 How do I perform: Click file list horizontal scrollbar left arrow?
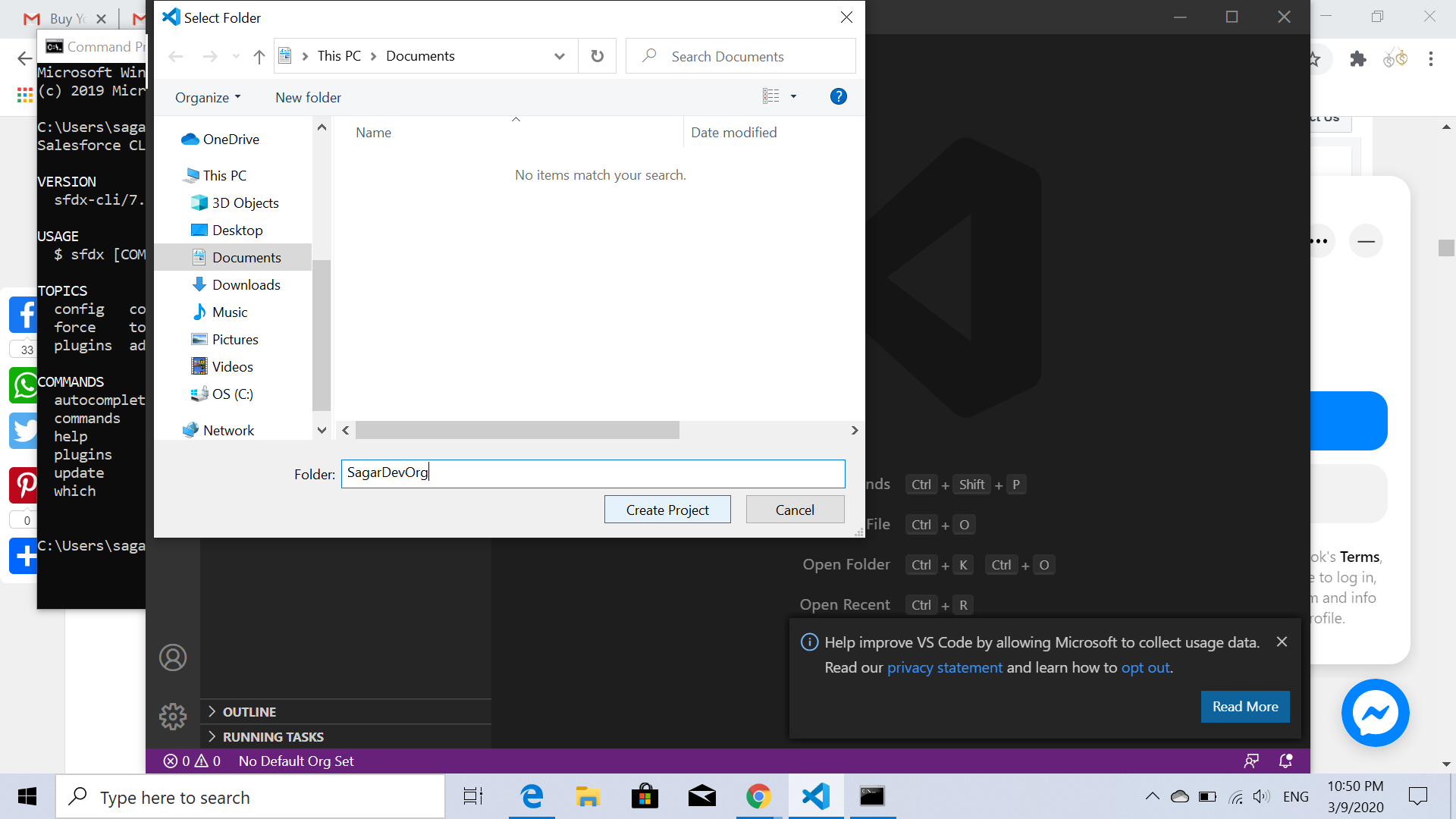(x=346, y=430)
